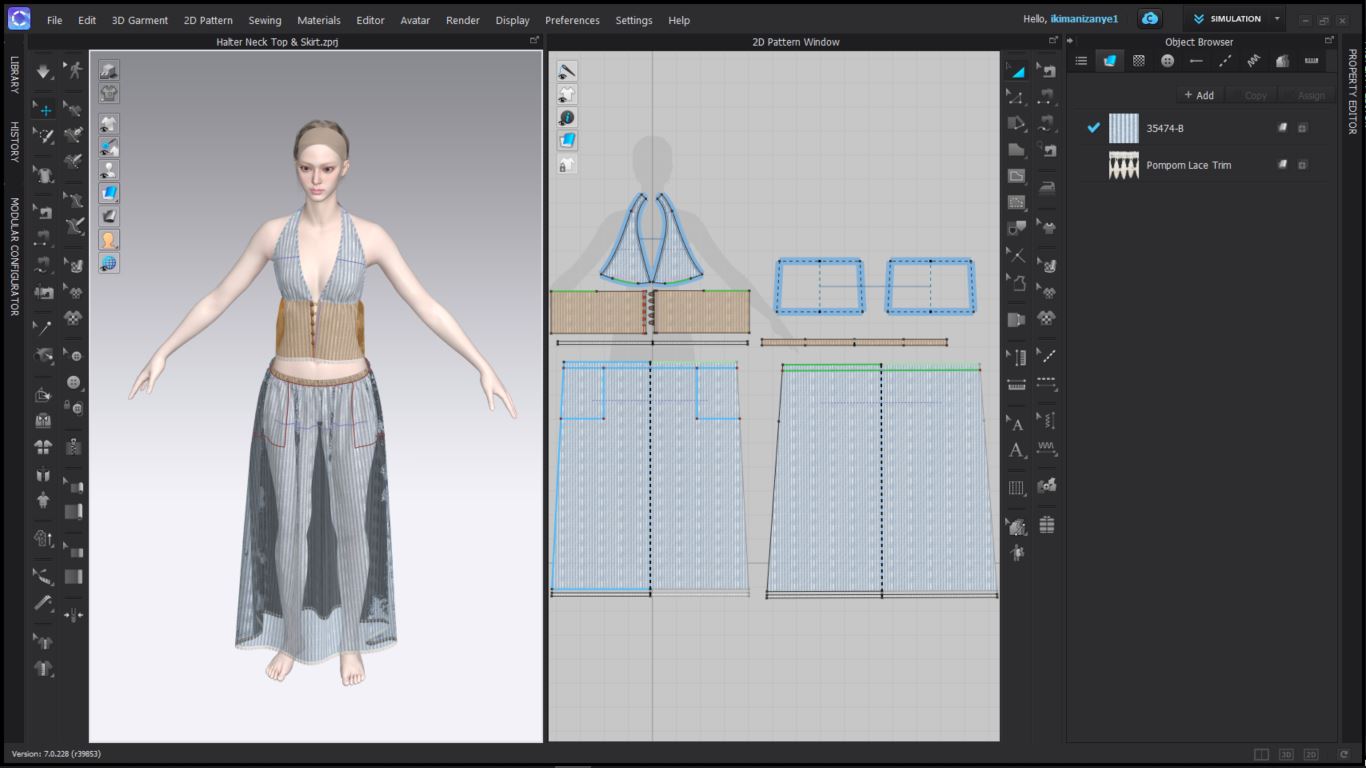Open the Avatar menu
Screen dimensions: 1366x768
pyautogui.click(x=415, y=20)
